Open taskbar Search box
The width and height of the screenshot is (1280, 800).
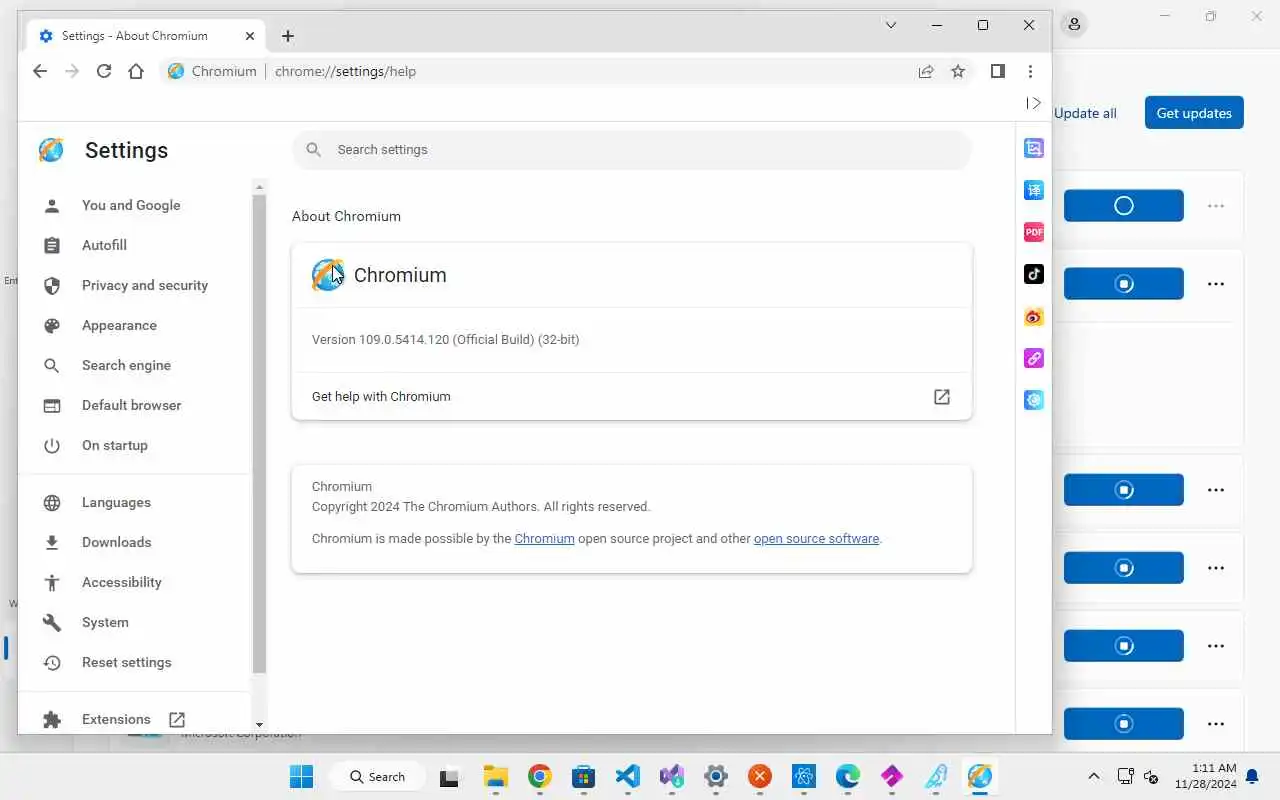tap(378, 776)
